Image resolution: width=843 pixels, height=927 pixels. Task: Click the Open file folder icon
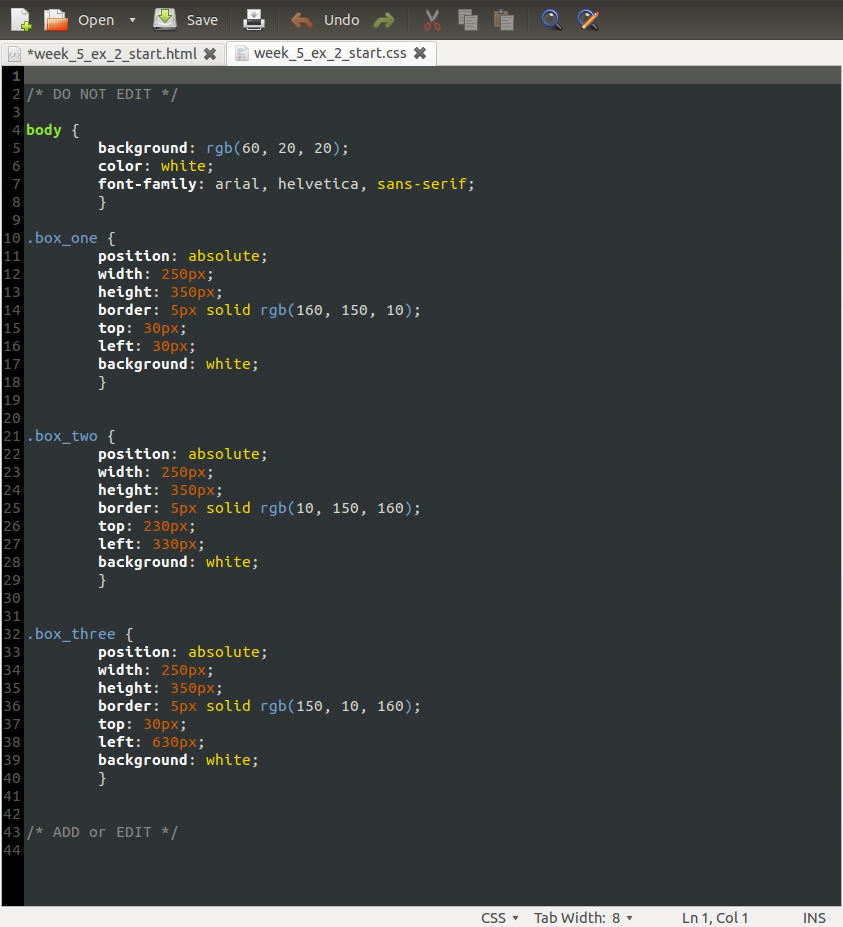click(56, 19)
